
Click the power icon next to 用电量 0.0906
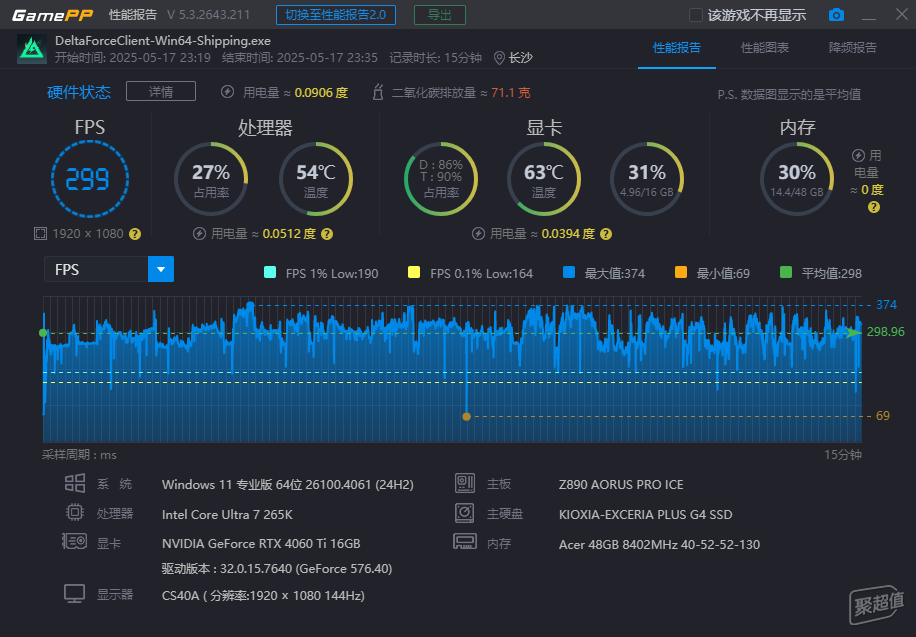(227, 92)
